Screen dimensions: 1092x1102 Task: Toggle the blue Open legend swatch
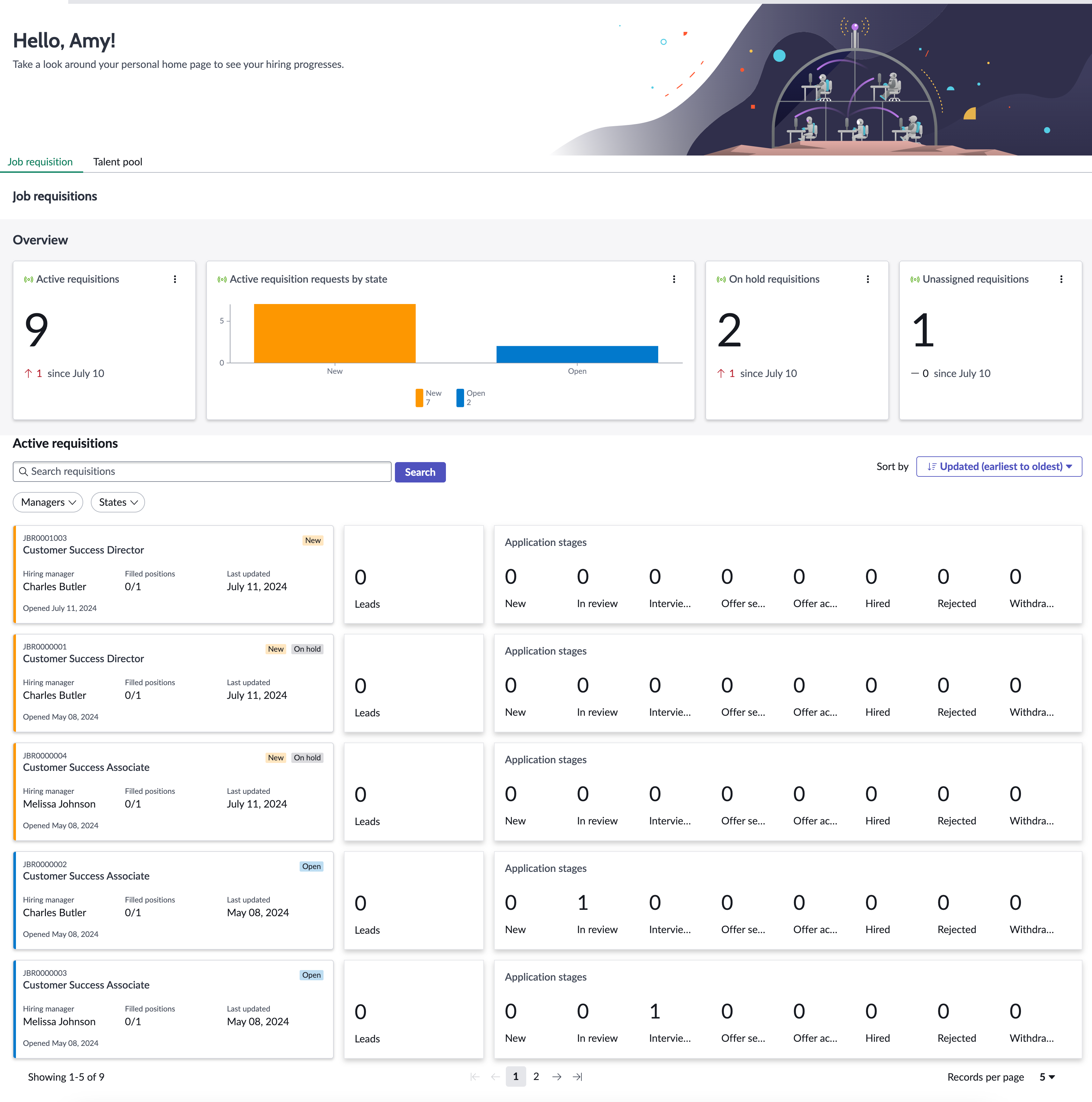click(460, 398)
